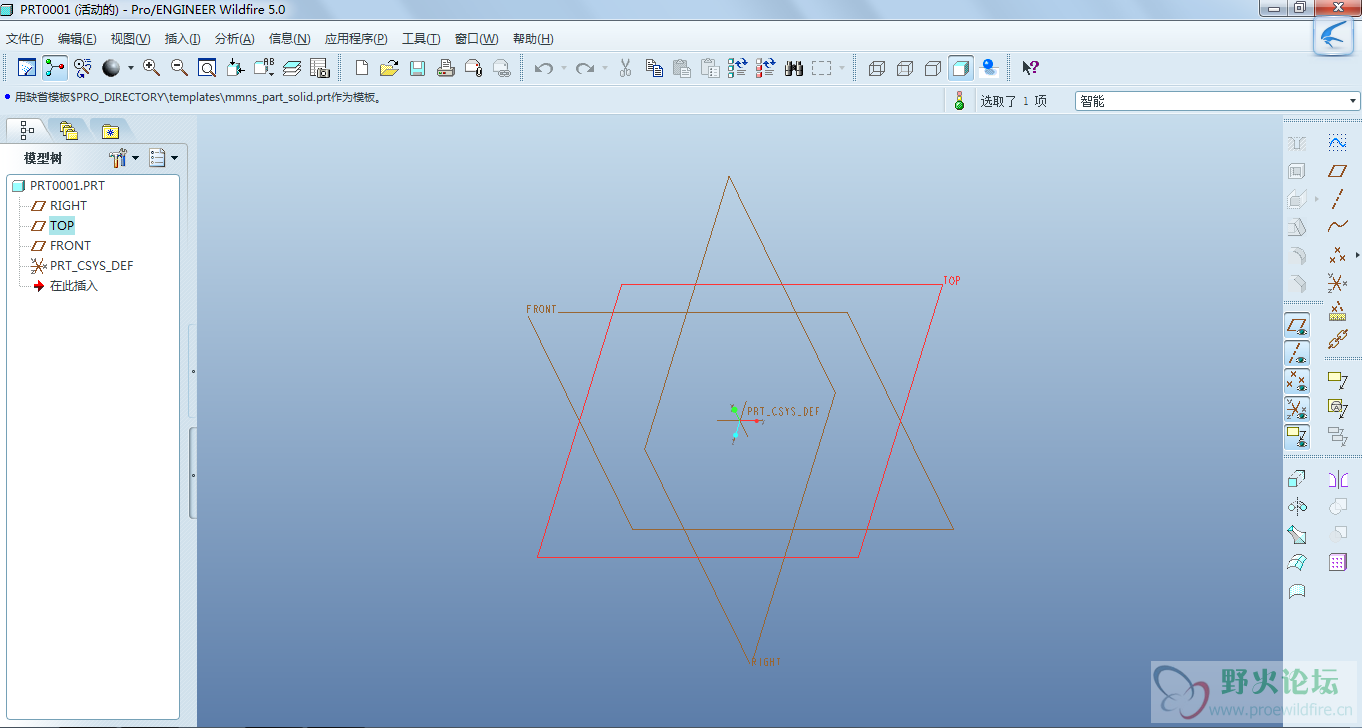This screenshot has height=728, width=1362.
Task: Expand the Datum Point tool flyout arrow
Action: coord(1357,255)
